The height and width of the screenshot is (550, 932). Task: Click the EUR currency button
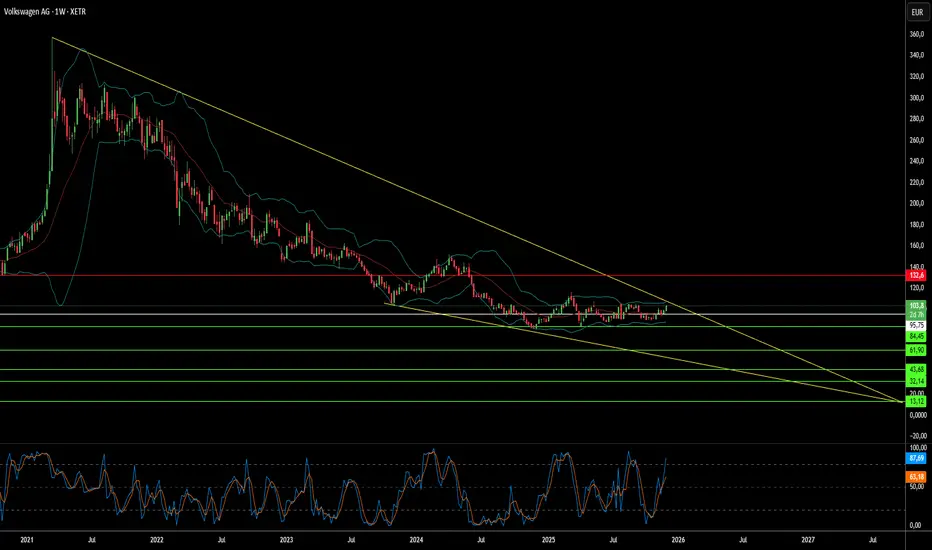pos(914,14)
